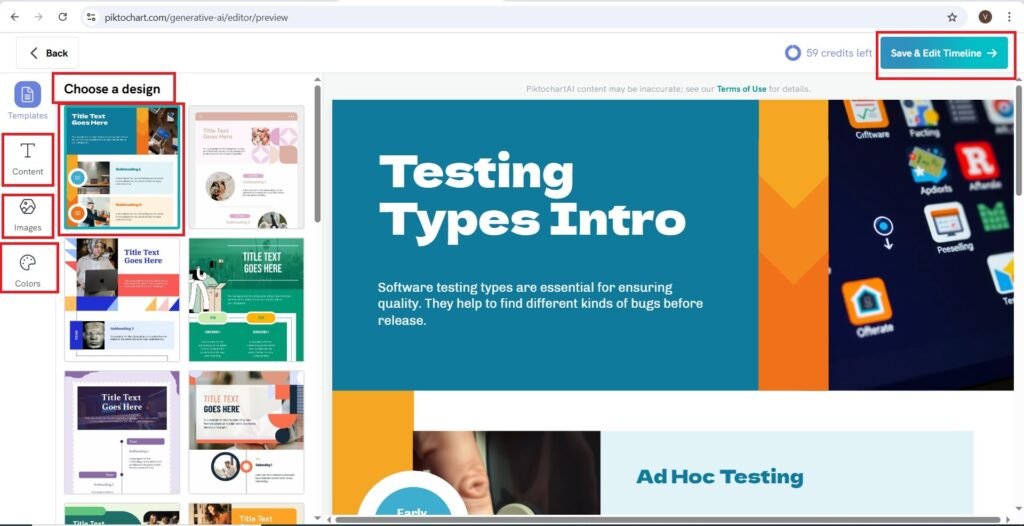Open the browser three-dot menu
Screen dimensions: 1024x526
(1010, 17)
